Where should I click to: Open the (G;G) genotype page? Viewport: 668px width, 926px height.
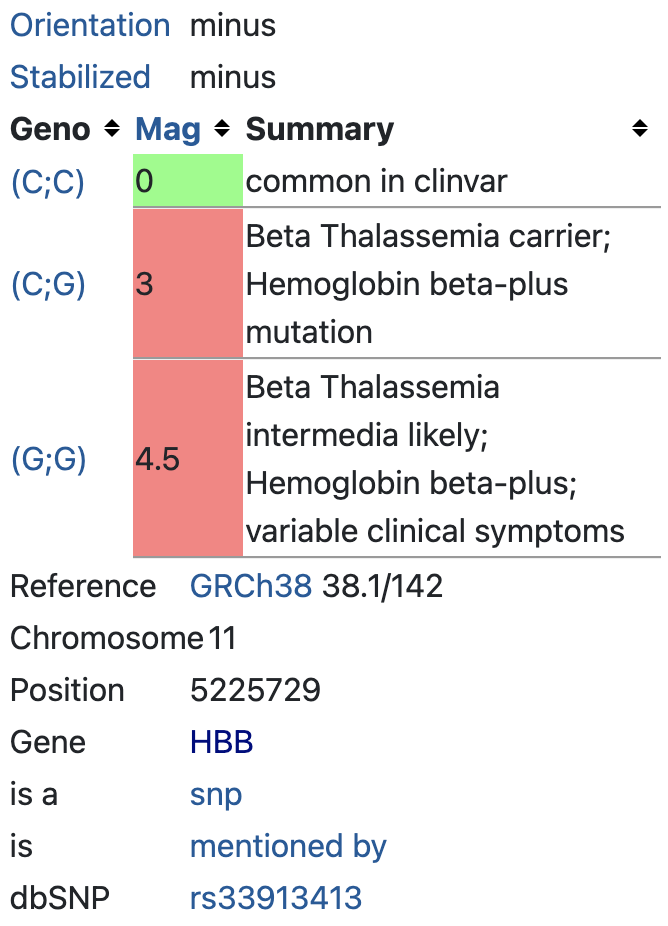[48, 459]
